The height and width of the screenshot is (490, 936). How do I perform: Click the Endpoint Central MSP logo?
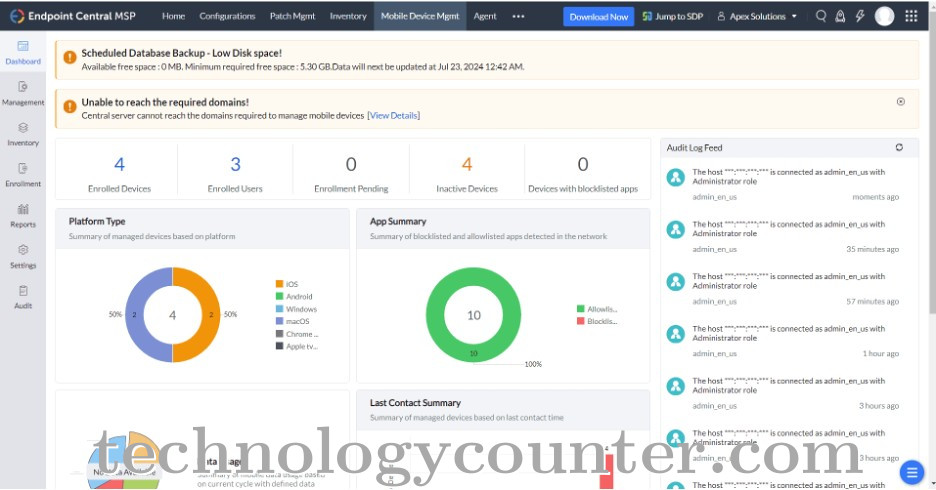tap(72, 16)
